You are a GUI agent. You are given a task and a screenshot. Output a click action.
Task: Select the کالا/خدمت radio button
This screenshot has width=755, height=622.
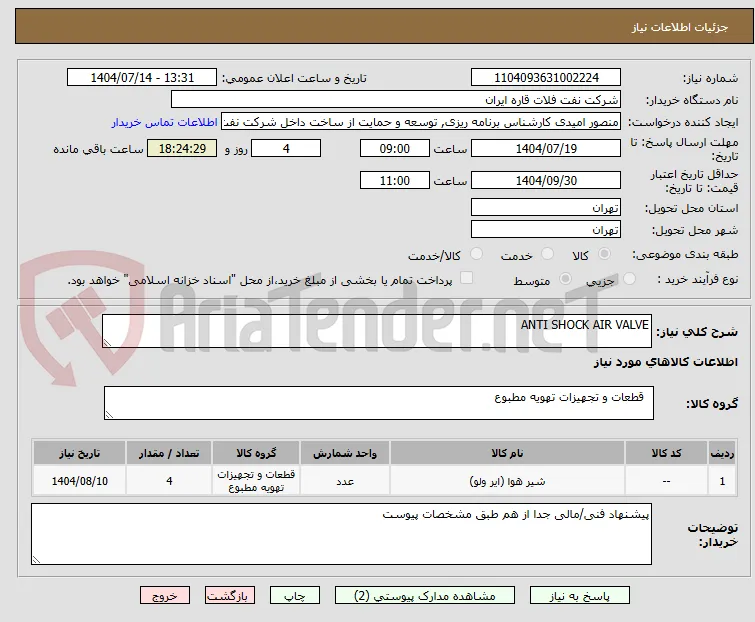(476, 254)
